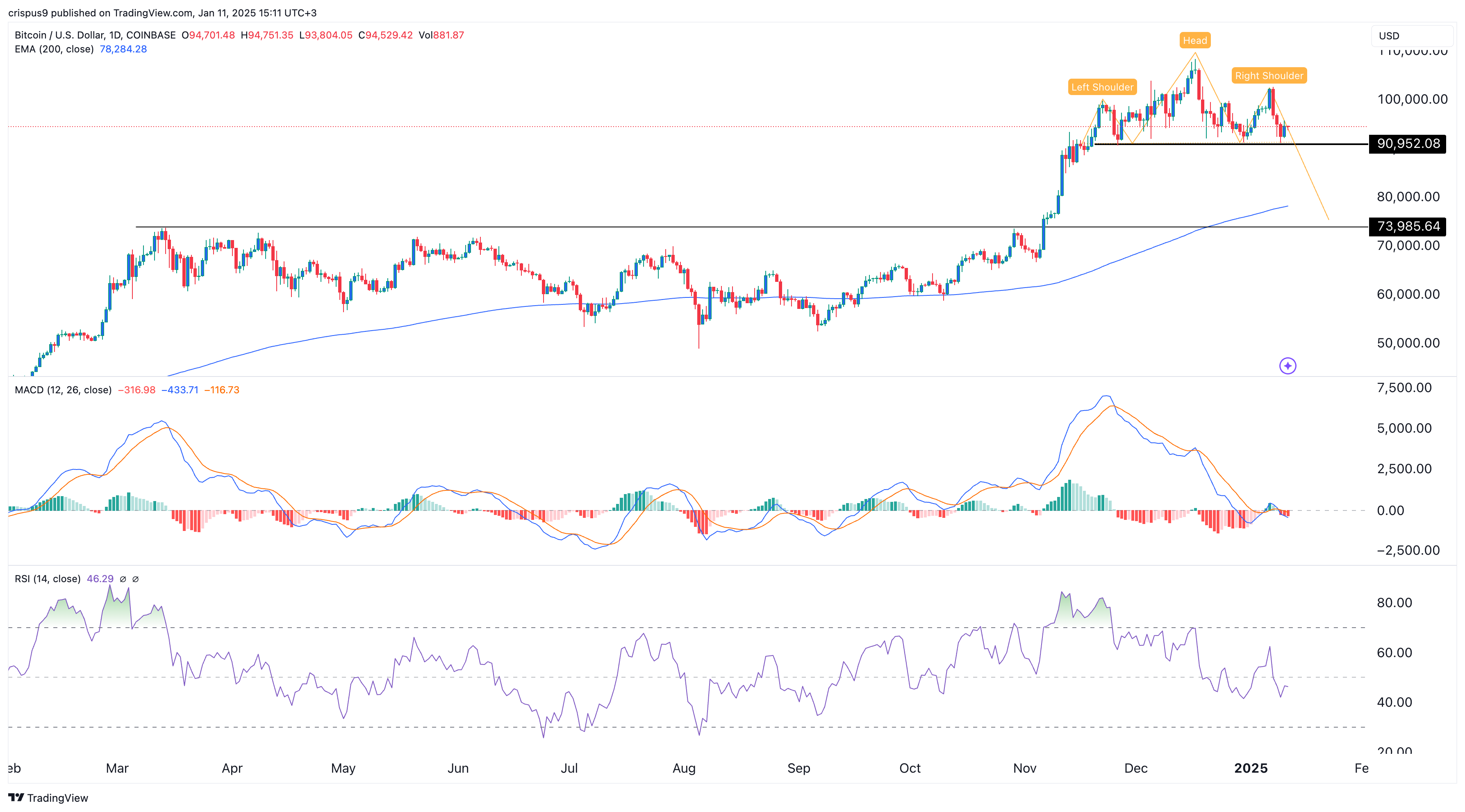Click the Aug label on time axis
This screenshot has height=812, width=1465.
[x=684, y=768]
